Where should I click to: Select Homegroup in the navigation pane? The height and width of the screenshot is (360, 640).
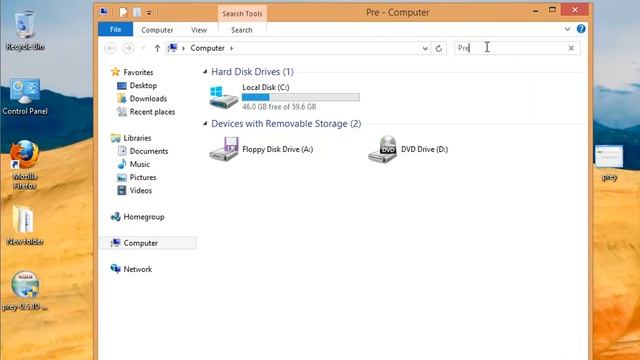click(144, 217)
